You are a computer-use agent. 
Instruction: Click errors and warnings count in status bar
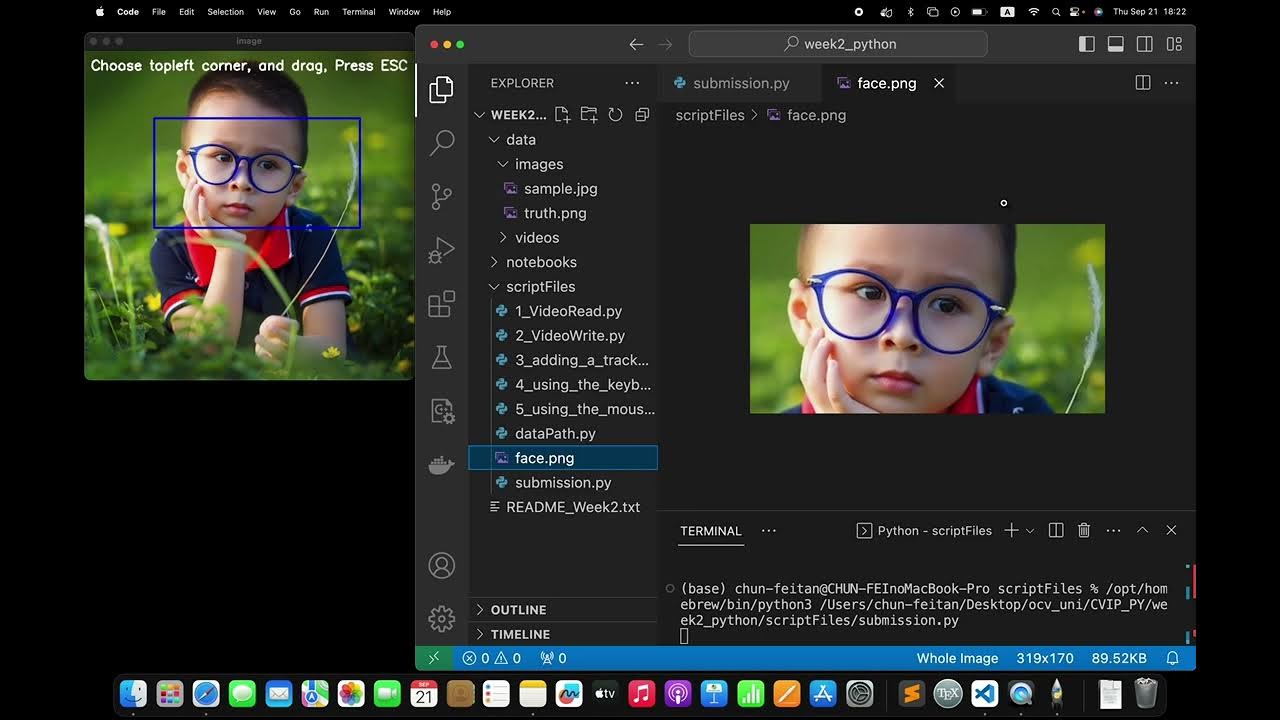coord(491,658)
